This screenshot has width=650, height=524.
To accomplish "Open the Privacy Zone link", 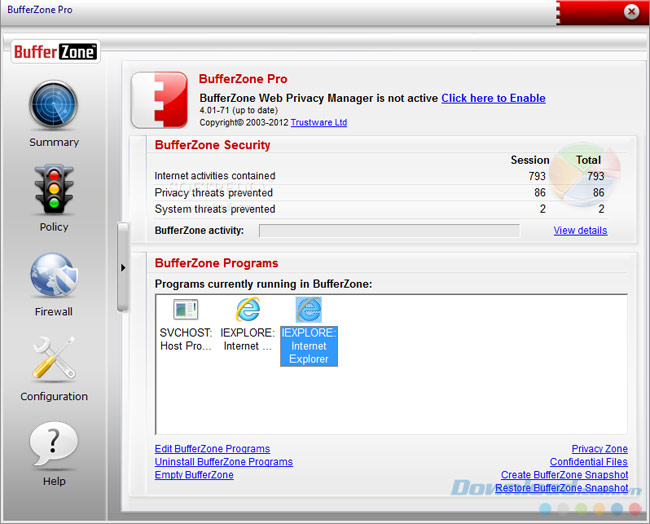I will [x=599, y=449].
